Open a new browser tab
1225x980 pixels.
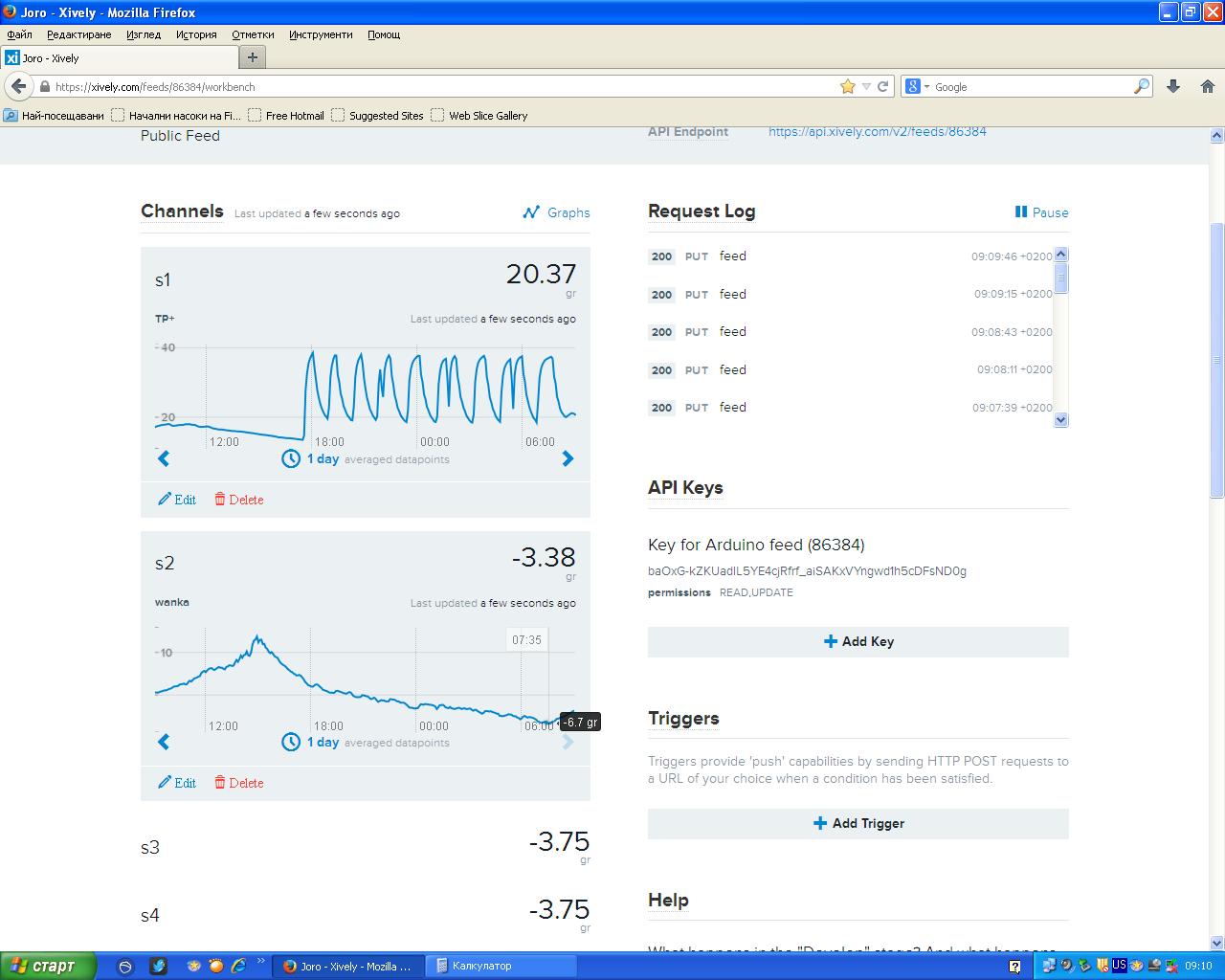[253, 57]
